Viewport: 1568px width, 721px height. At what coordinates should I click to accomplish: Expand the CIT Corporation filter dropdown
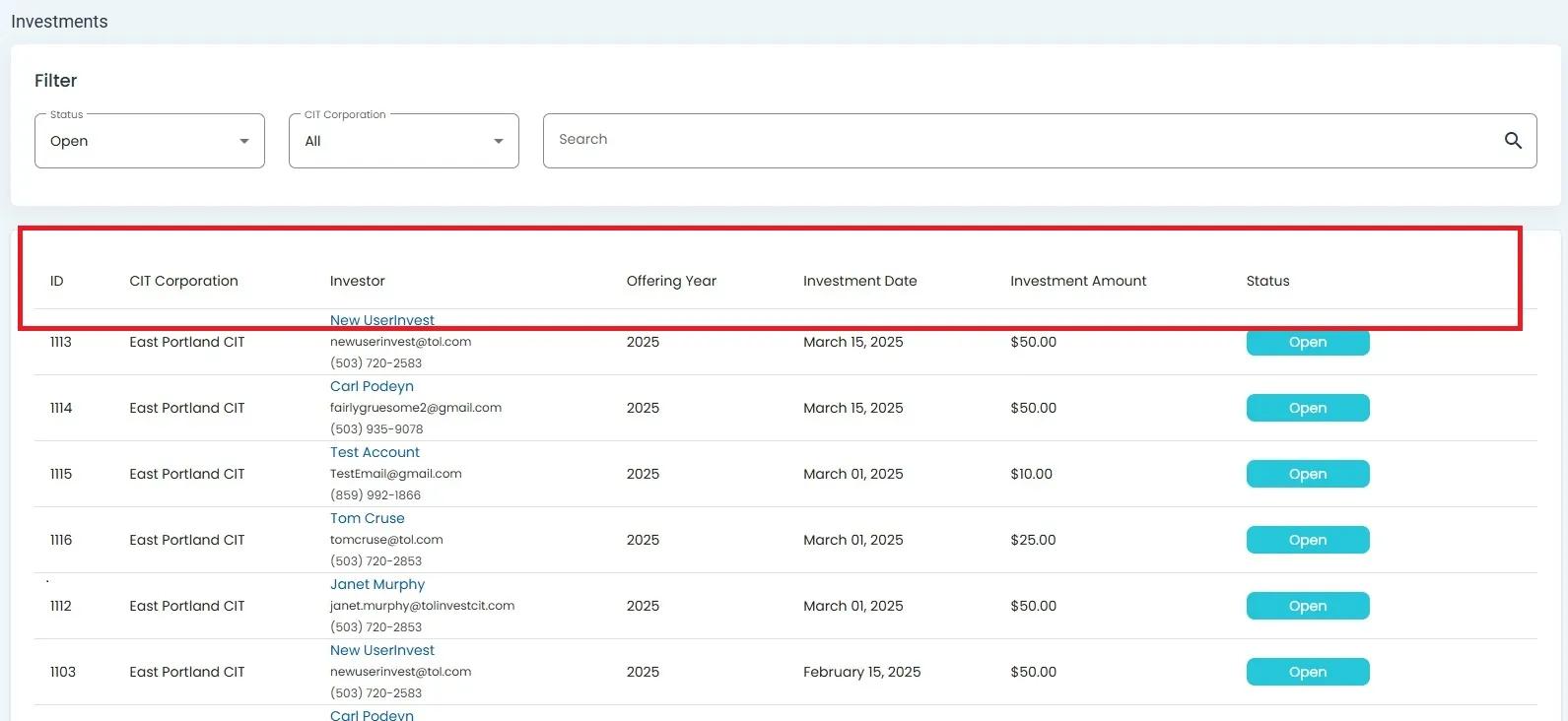pyautogui.click(x=403, y=141)
